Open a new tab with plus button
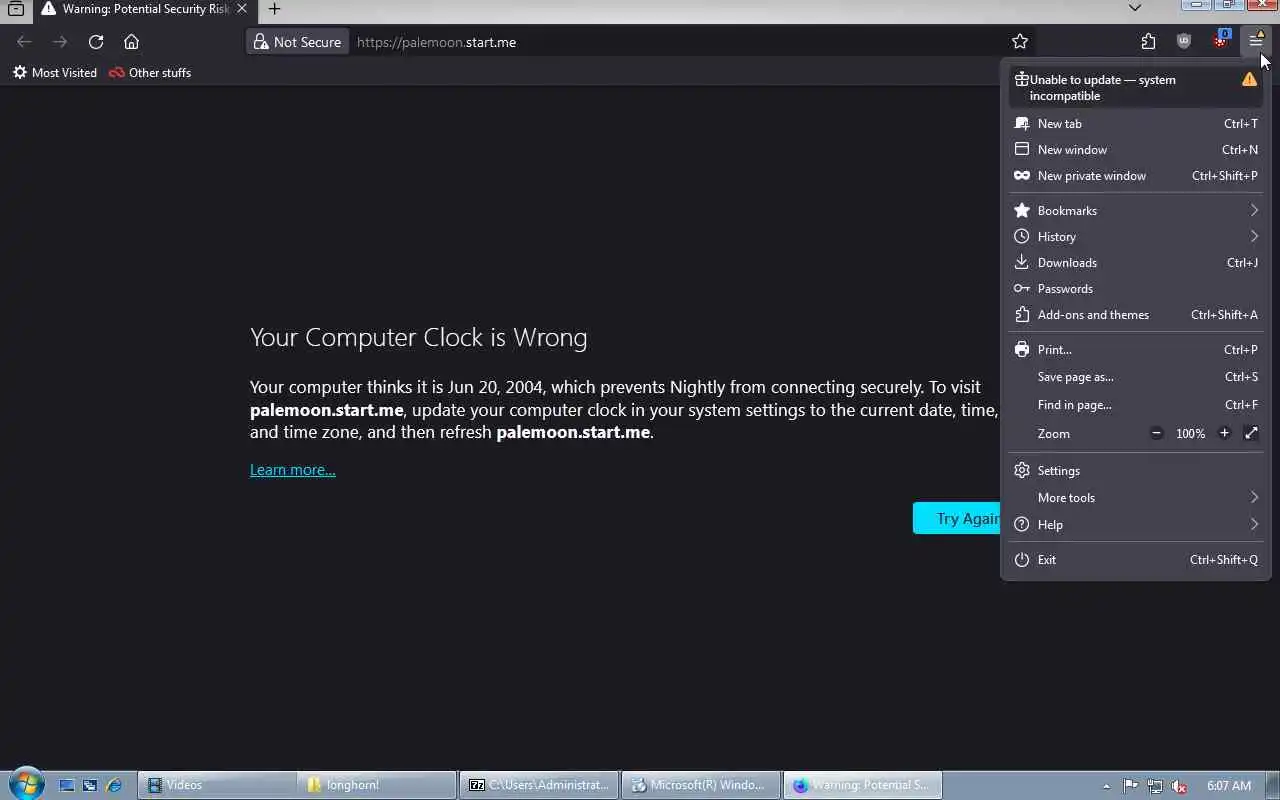This screenshot has width=1280, height=800. [x=274, y=9]
